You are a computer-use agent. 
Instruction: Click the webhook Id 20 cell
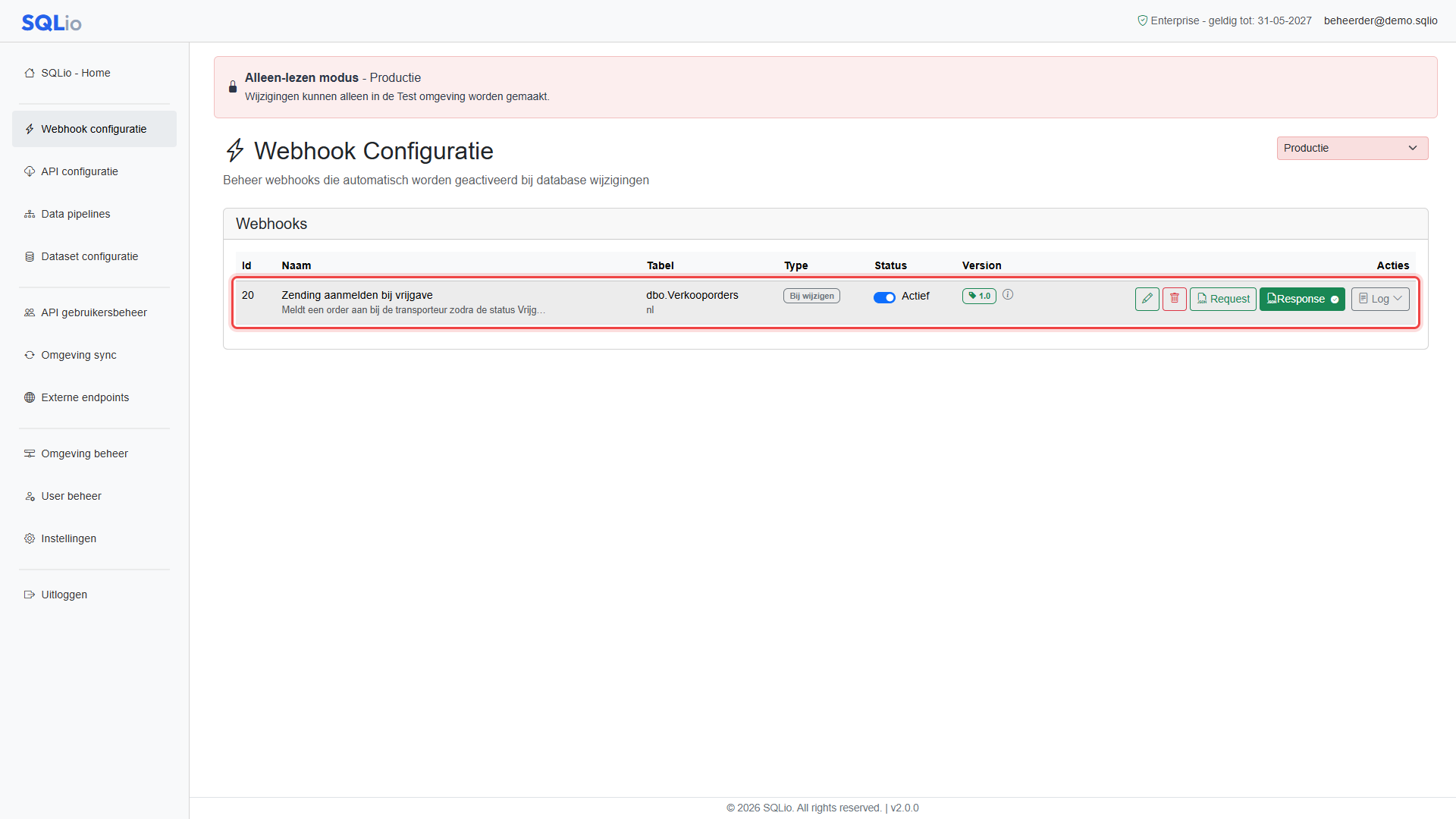click(248, 296)
